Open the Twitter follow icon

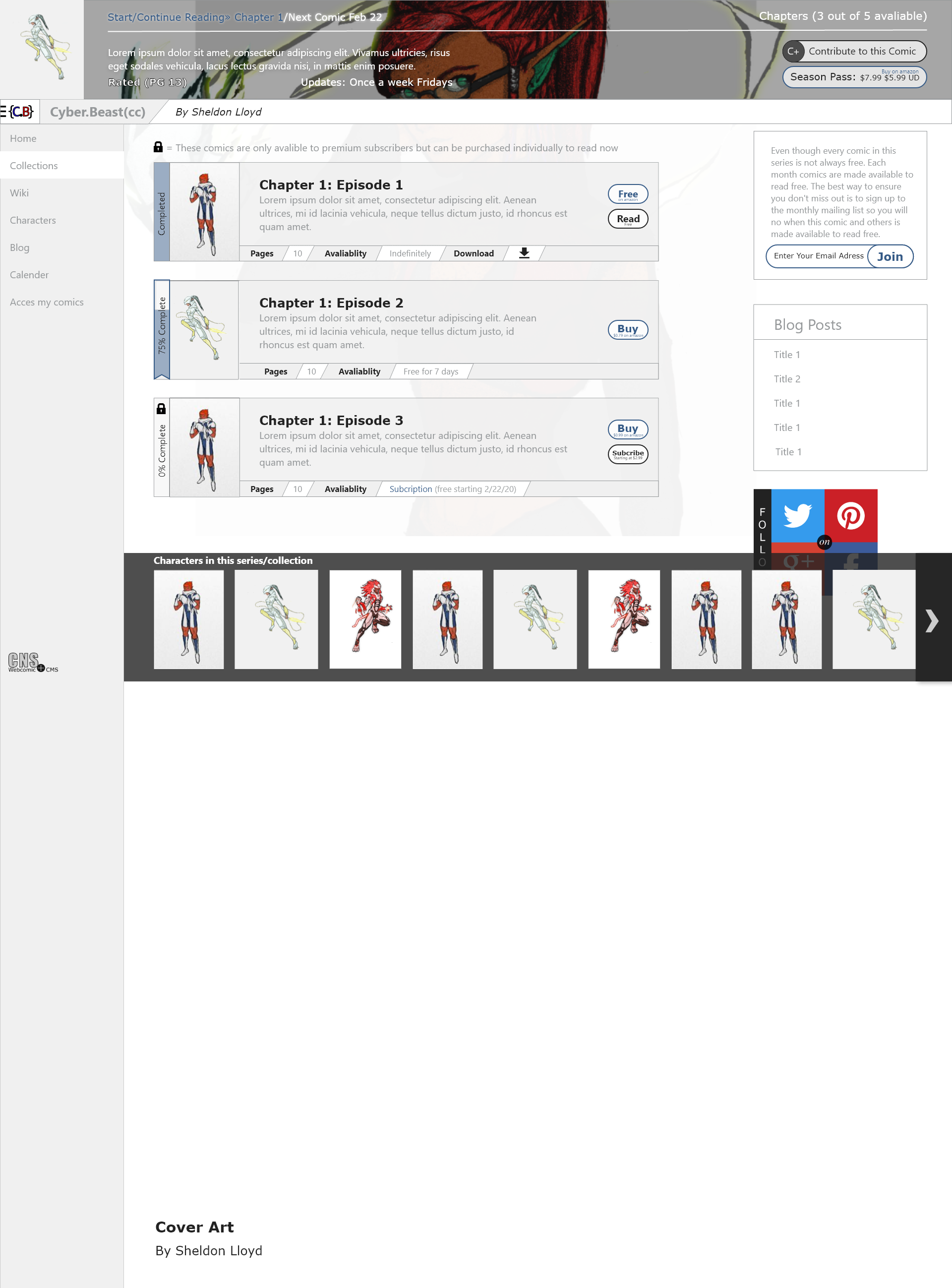[798, 516]
